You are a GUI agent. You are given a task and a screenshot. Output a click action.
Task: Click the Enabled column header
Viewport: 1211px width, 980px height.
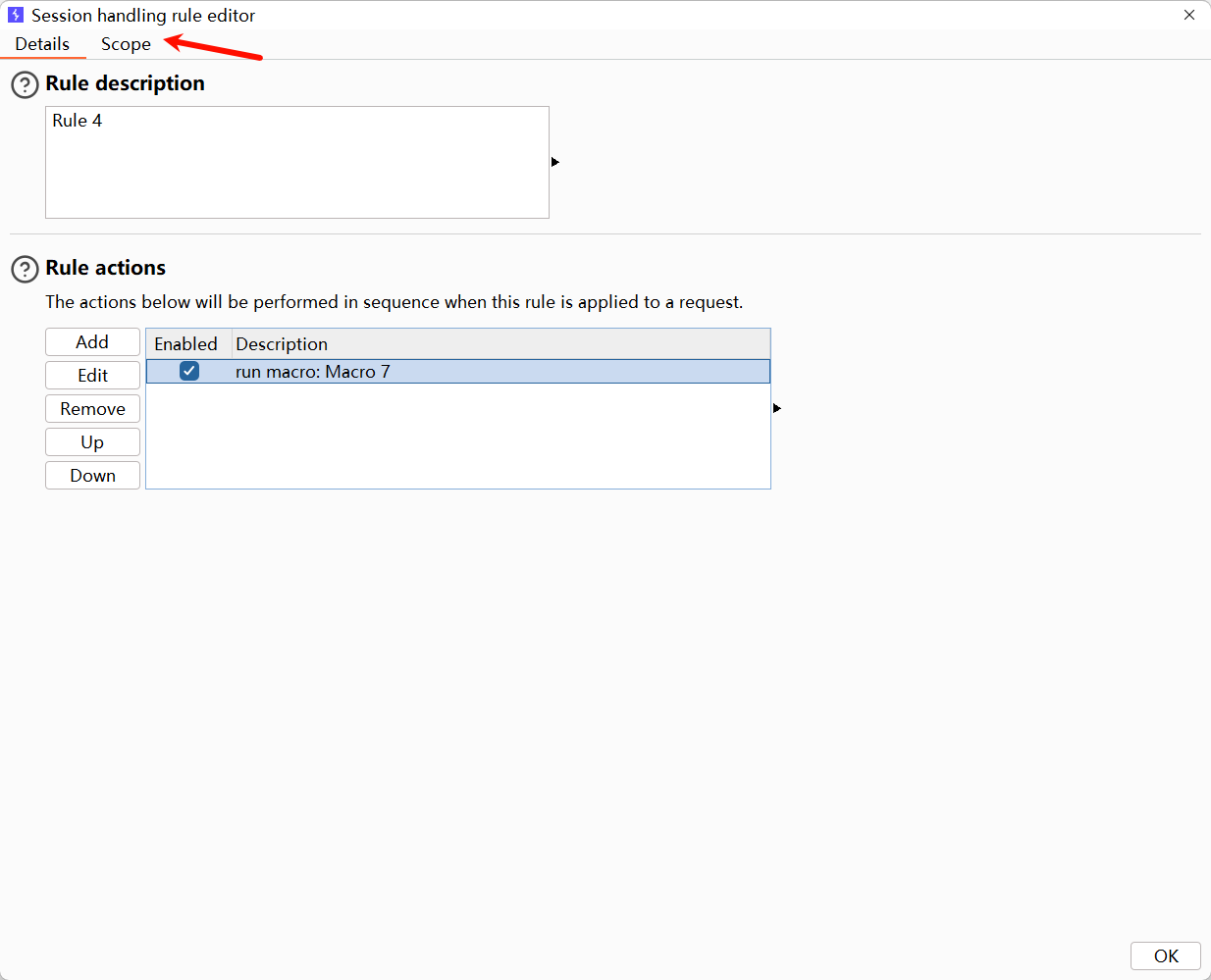pos(186,344)
